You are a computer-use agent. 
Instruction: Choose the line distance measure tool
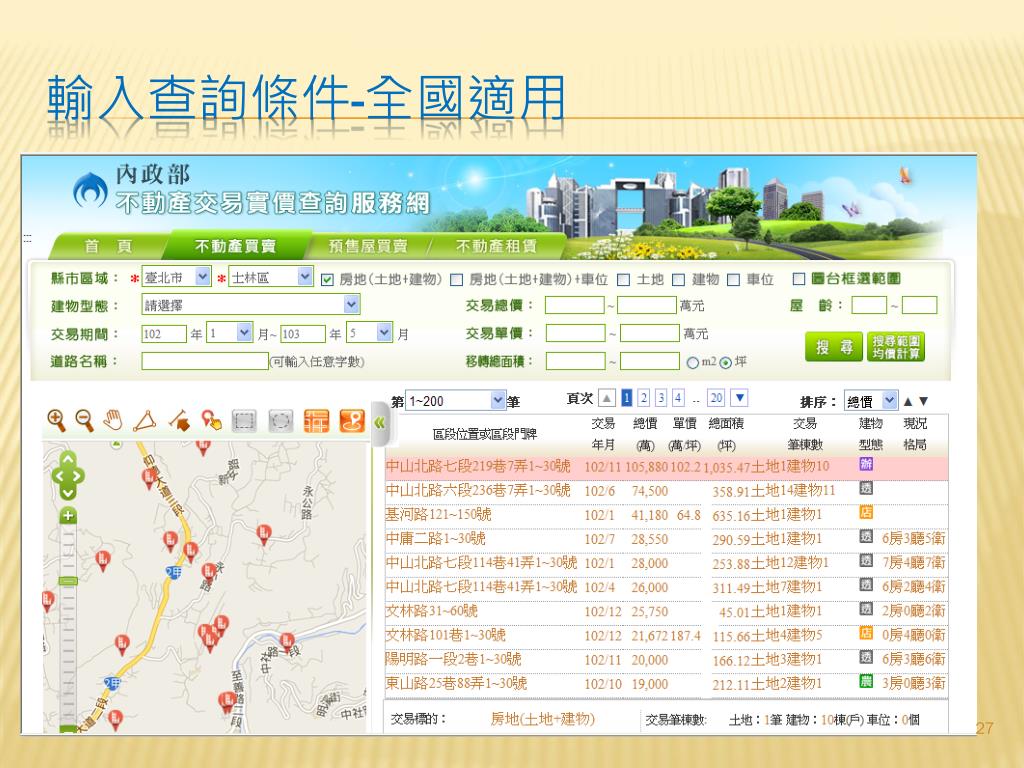tap(179, 421)
